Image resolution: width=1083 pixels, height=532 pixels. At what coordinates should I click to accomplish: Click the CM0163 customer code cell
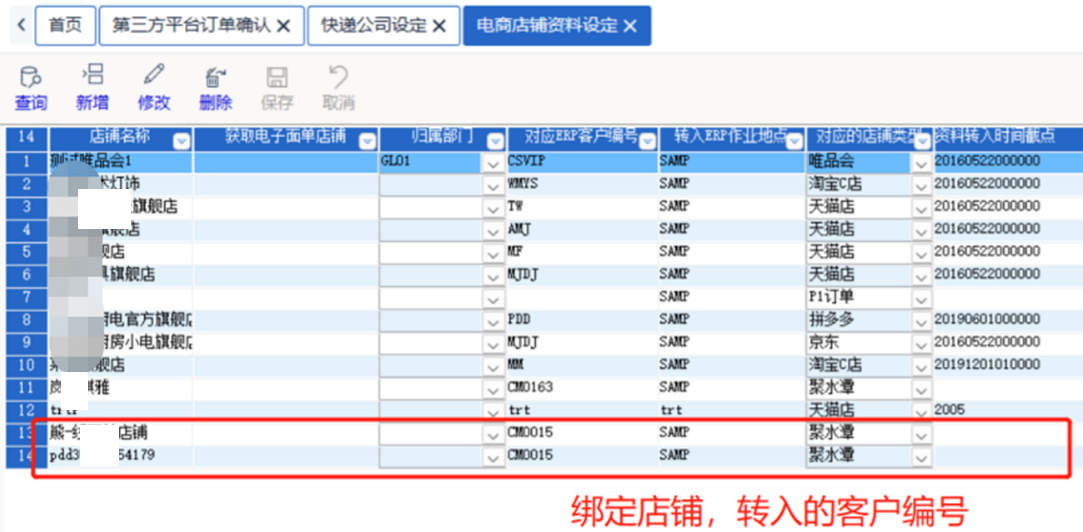coord(580,388)
